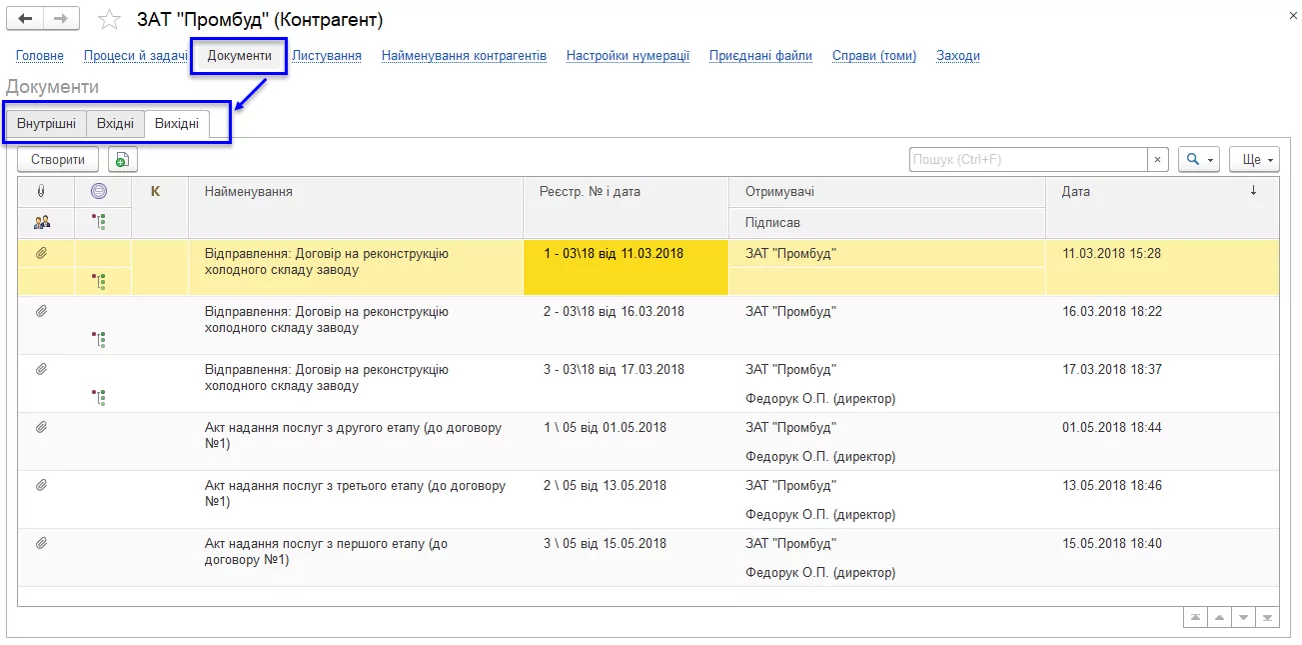Image resolution: width=1302 pixels, height=645 pixels.
Task: Click process tree icon in second row
Action: (x=98, y=340)
